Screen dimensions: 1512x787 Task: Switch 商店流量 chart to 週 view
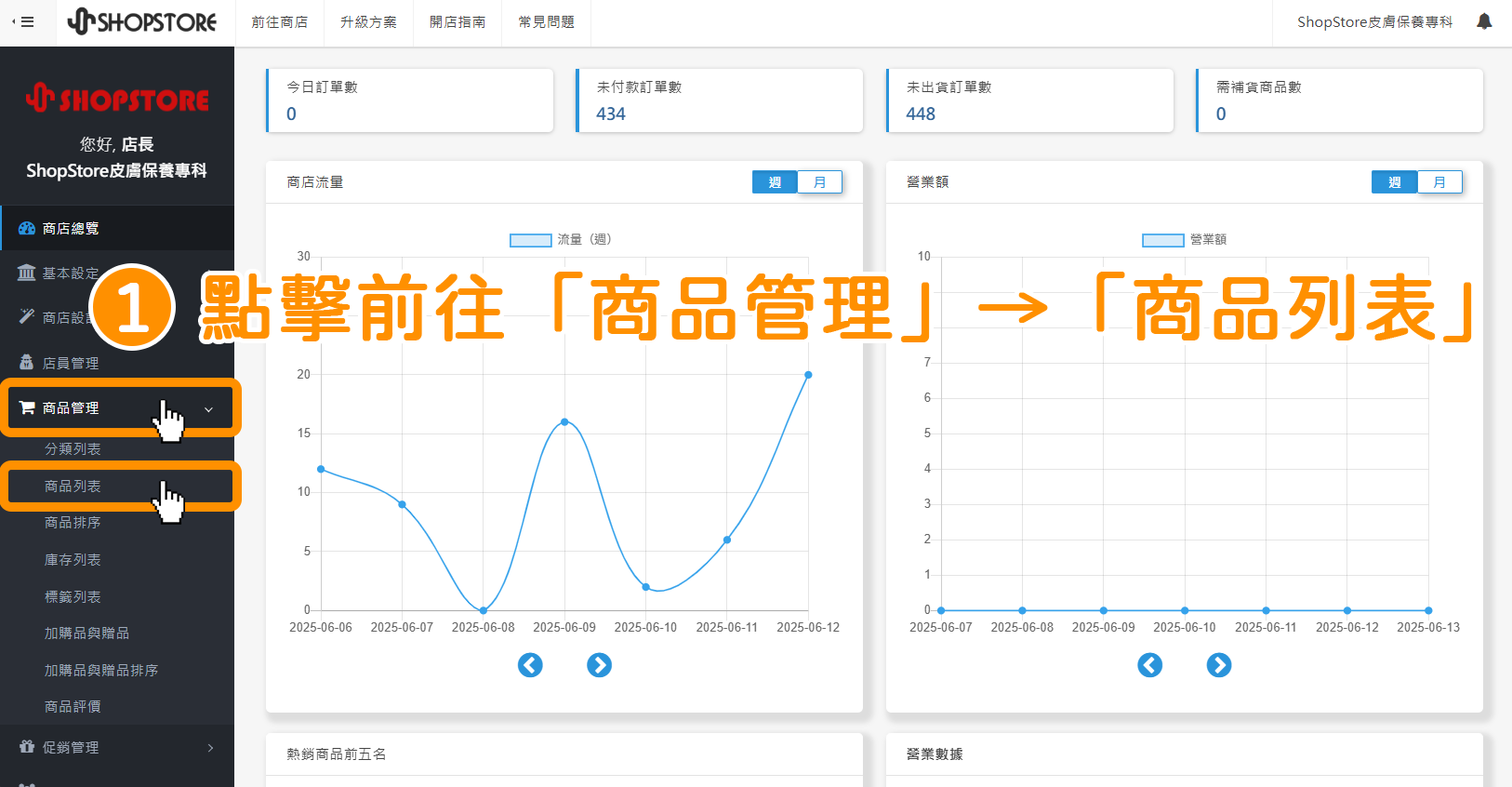[775, 182]
